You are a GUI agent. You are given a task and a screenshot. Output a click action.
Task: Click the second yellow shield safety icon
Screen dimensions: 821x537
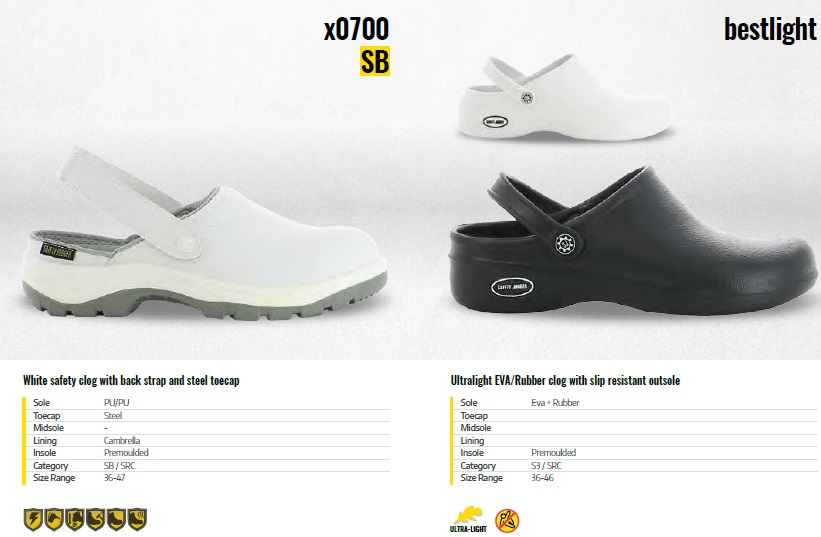pos(54,520)
